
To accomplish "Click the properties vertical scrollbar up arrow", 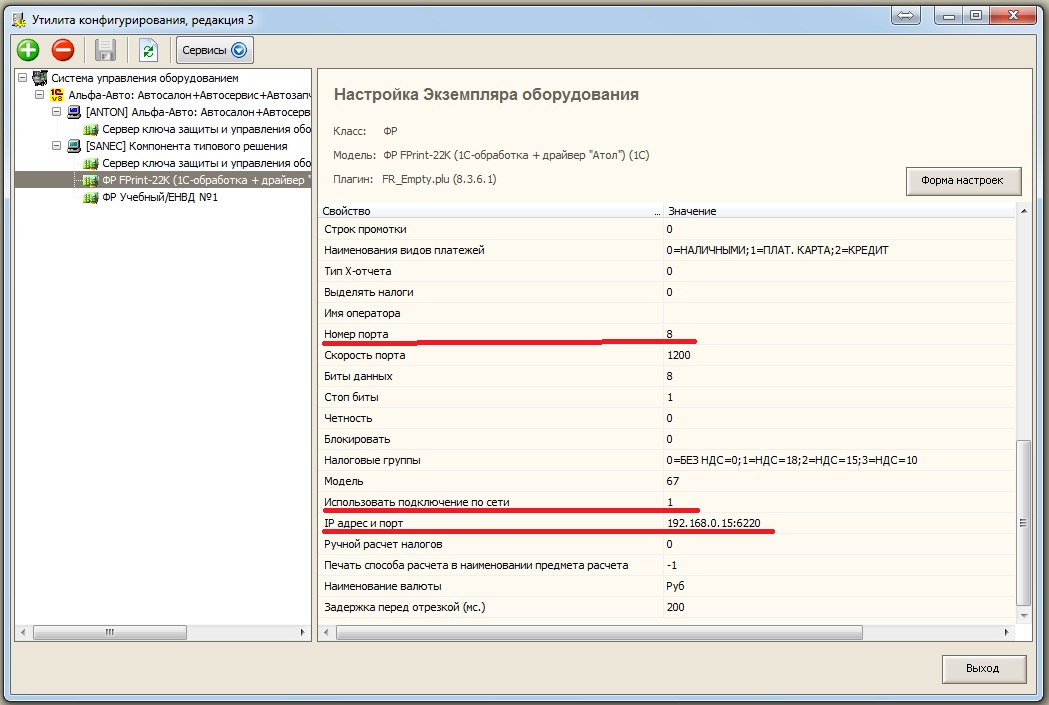I will [x=1023, y=211].
